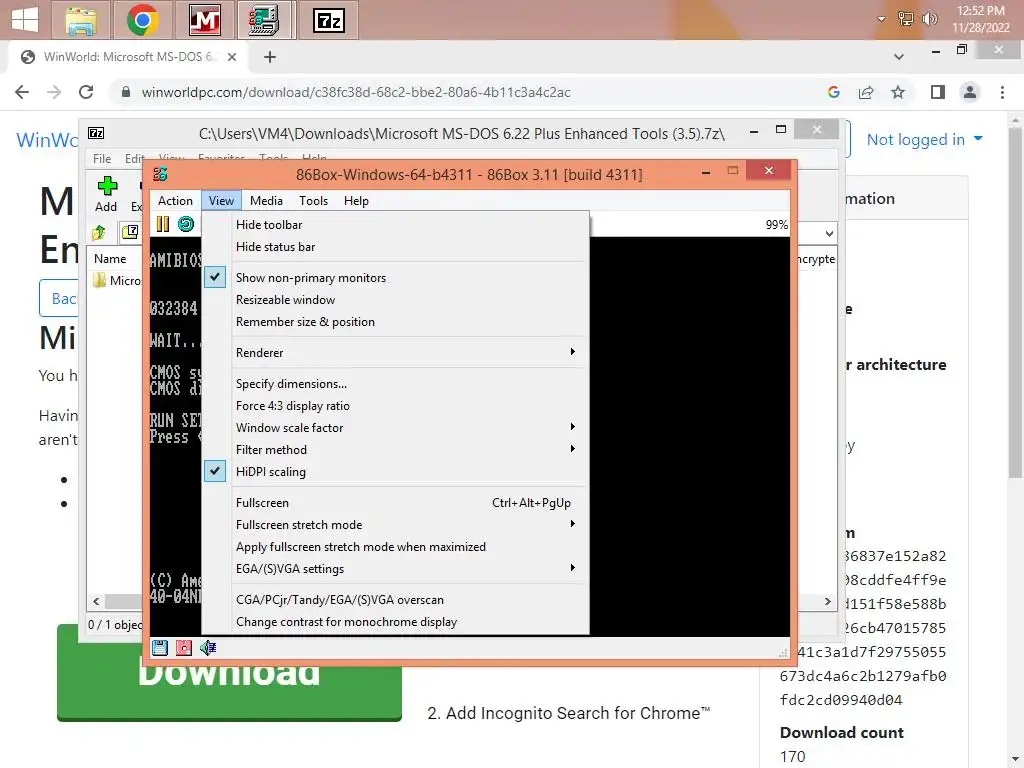Click the 7-Zip up-folder icon

coord(99,232)
